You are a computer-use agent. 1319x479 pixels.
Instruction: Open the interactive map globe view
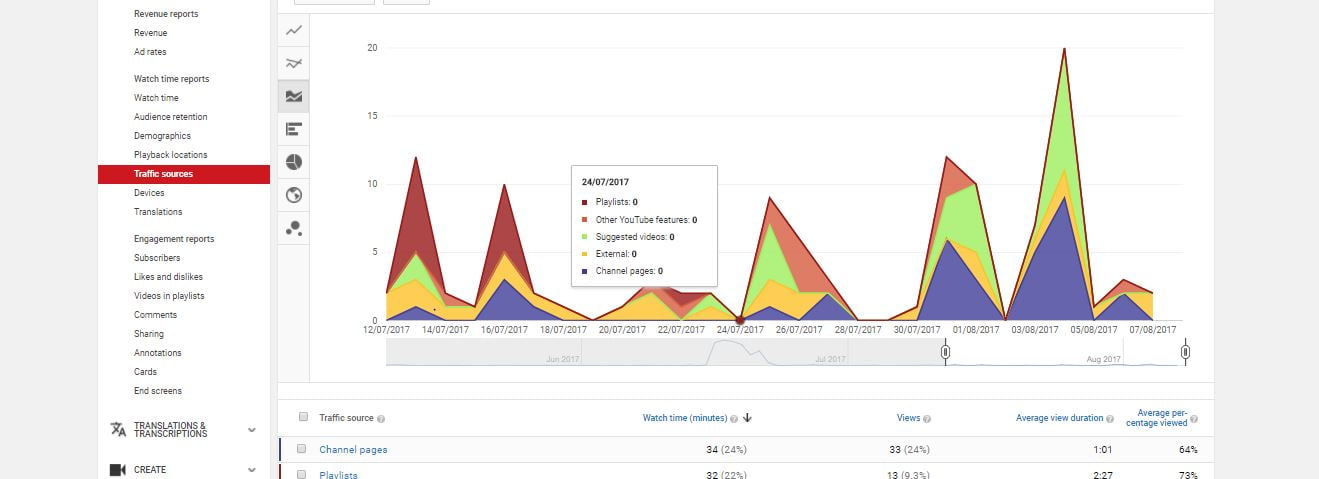tap(293, 195)
